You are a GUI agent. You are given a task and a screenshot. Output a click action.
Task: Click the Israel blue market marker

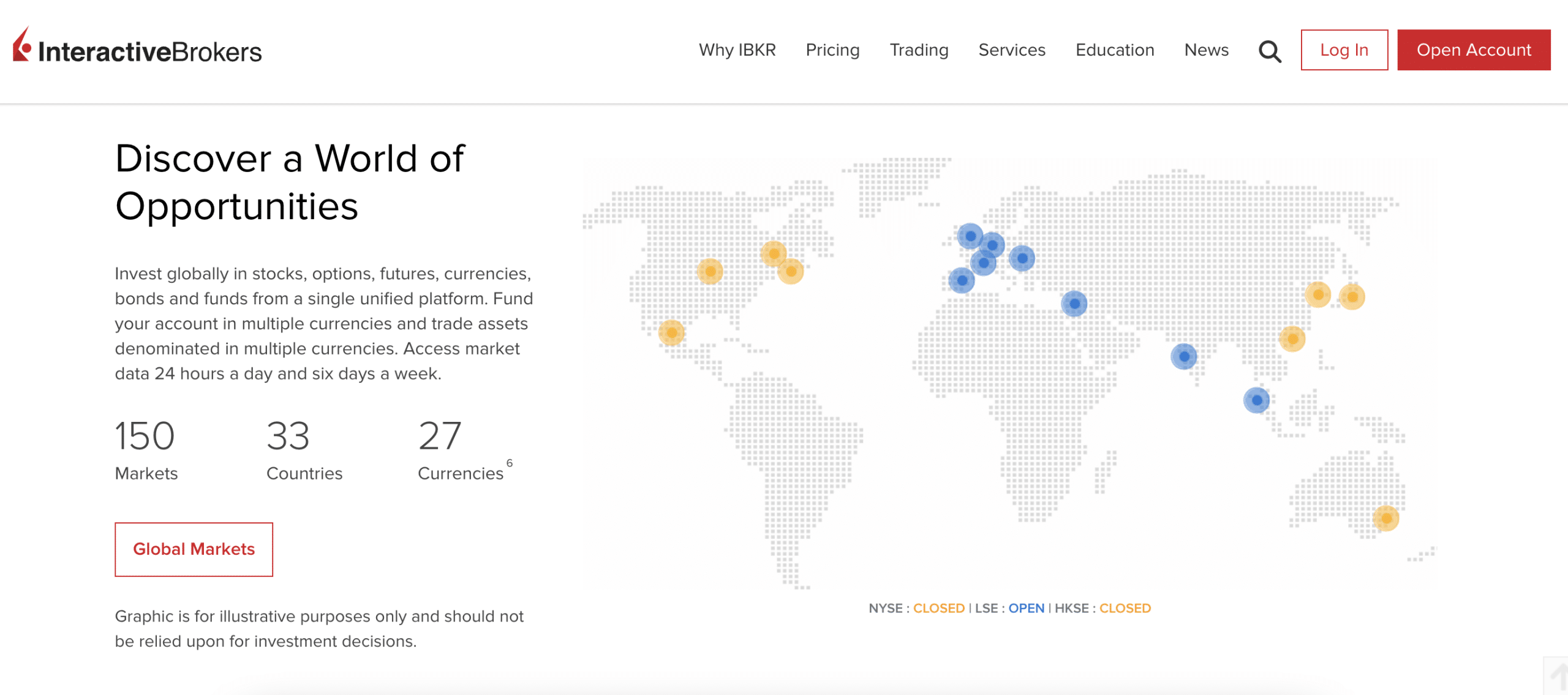point(1074,304)
